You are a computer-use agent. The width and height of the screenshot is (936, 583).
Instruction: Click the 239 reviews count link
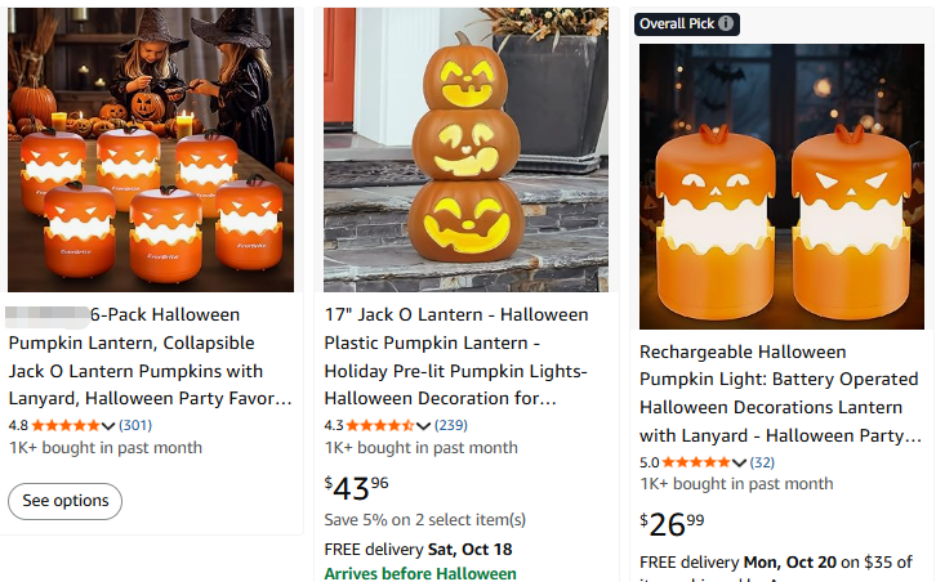tap(451, 426)
